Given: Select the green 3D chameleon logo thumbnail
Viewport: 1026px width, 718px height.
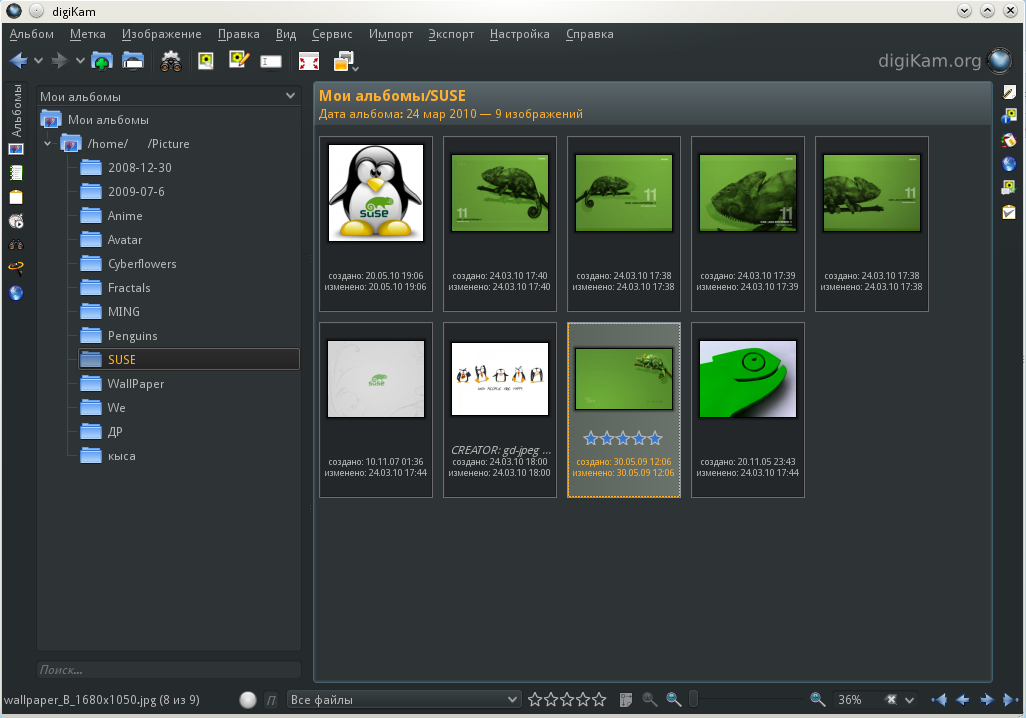Looking at the screenshot, I should coord(748,379).
